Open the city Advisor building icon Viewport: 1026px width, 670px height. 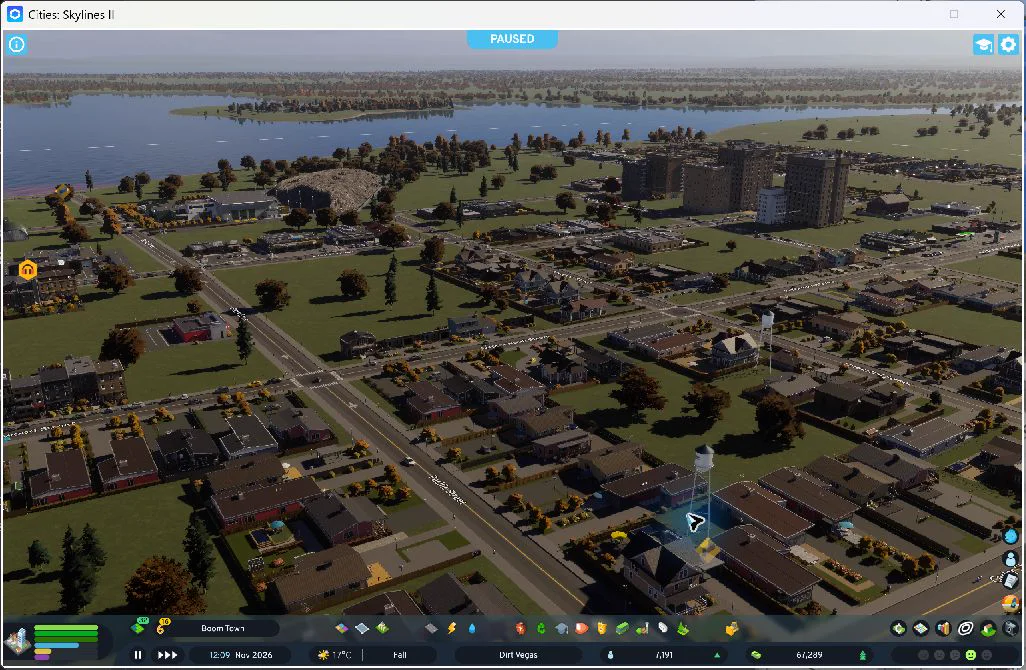click(x=18, y=641)
